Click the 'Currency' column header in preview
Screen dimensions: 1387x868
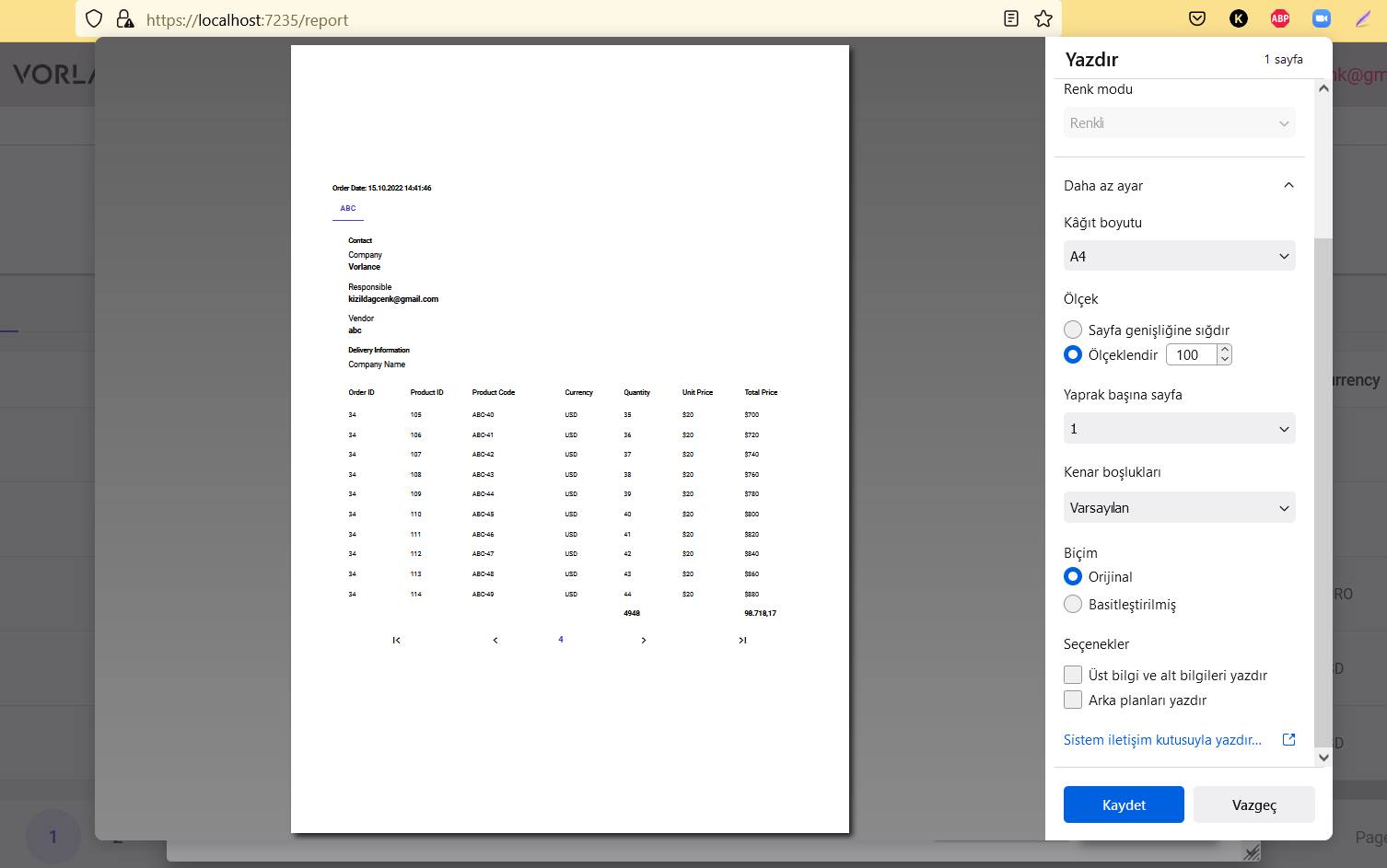pyautogui.click(x=579, y=392)
